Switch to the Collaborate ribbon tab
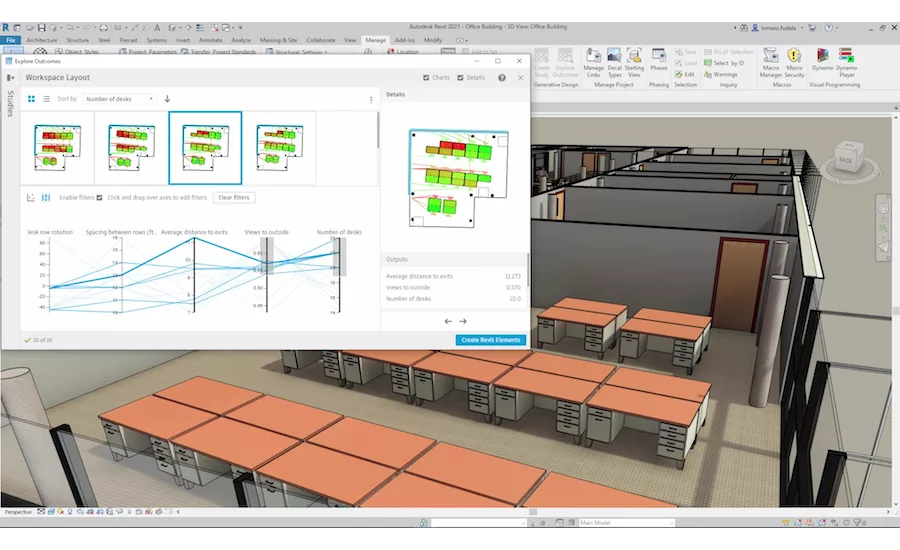 (320, 40)
